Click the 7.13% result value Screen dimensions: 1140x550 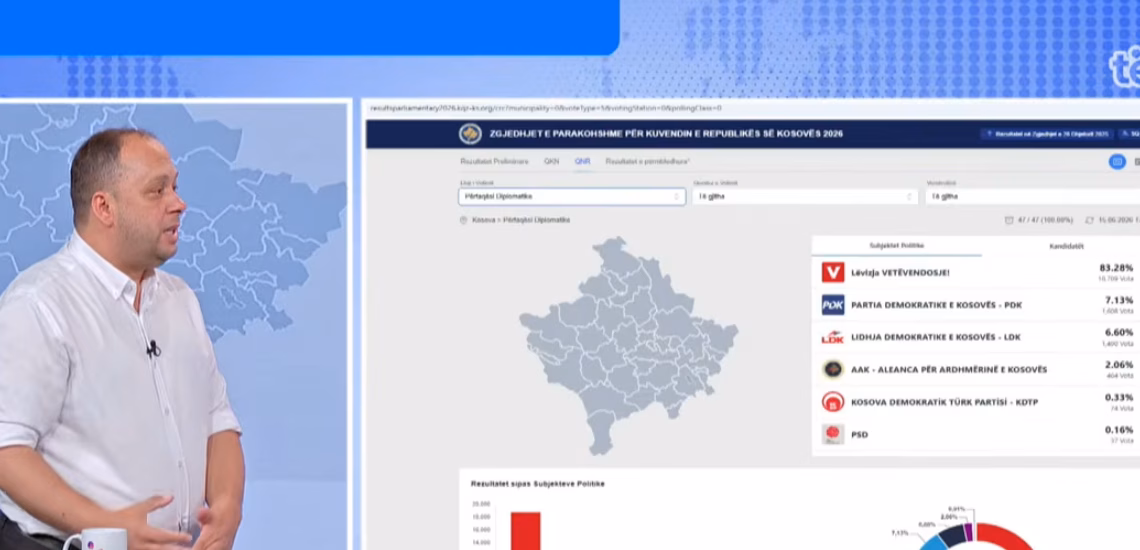1119,300
